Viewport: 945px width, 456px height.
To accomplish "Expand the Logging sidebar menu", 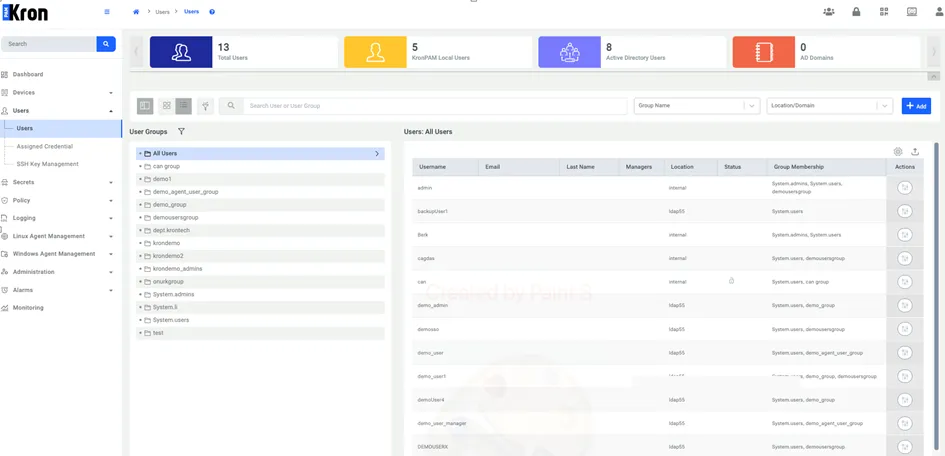I will pyautogui.click(x=111, y=218).
